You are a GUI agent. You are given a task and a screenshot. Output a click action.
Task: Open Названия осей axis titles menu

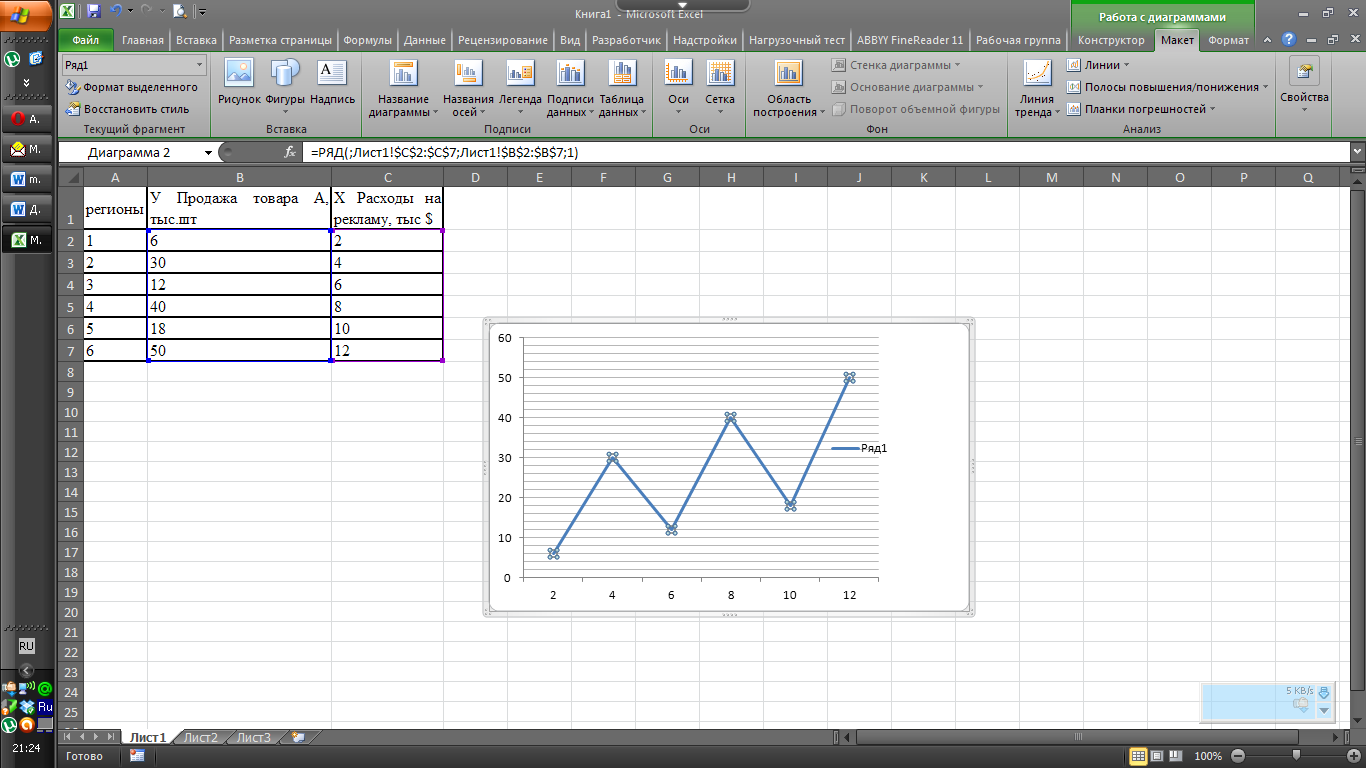[468, 88]
